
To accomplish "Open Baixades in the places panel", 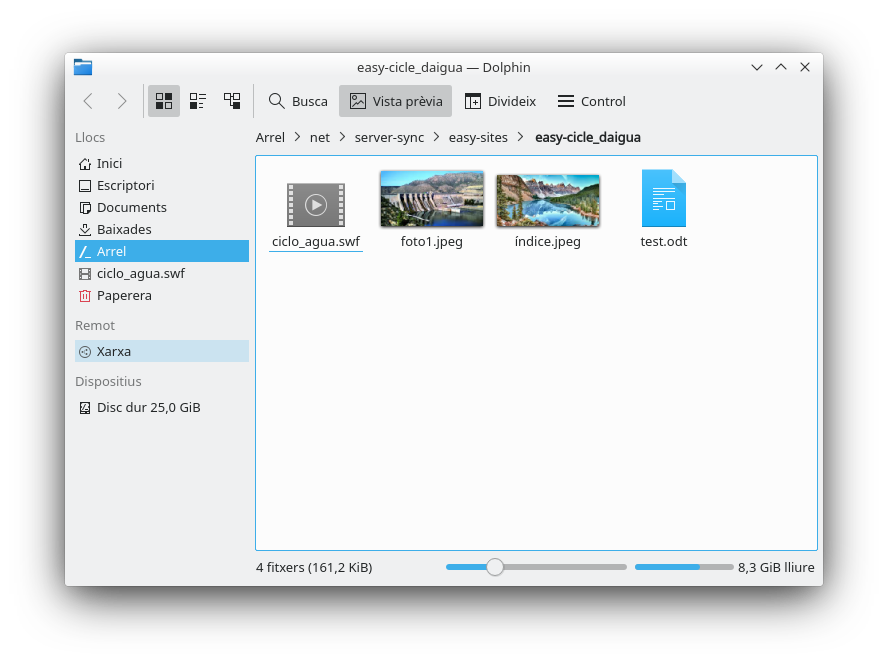I will [124, 230].
